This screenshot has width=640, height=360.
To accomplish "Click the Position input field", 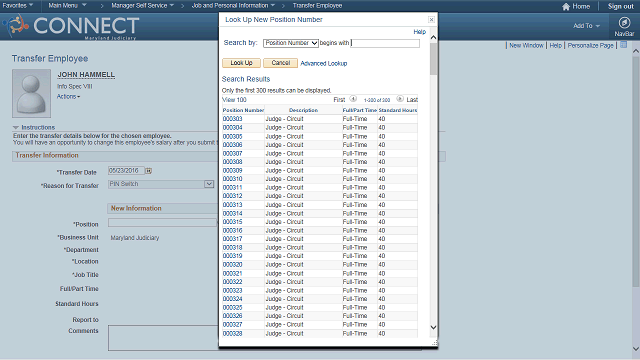I will point(162,222).
